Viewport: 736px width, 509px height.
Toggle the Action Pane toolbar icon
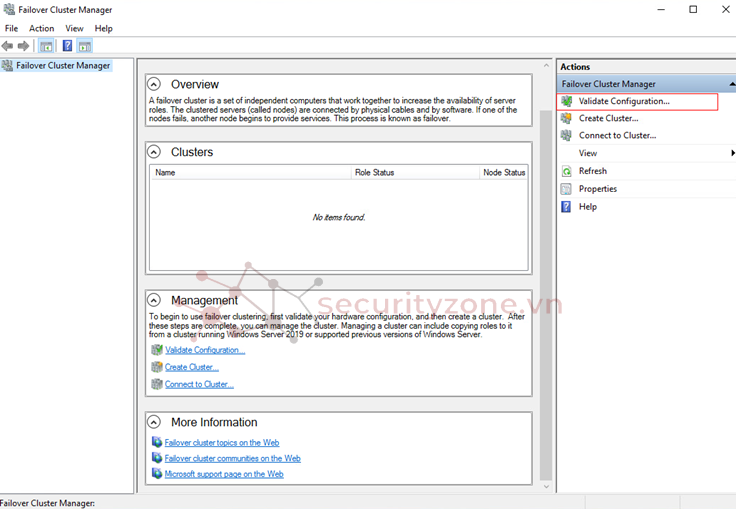[x=85, y=46]
